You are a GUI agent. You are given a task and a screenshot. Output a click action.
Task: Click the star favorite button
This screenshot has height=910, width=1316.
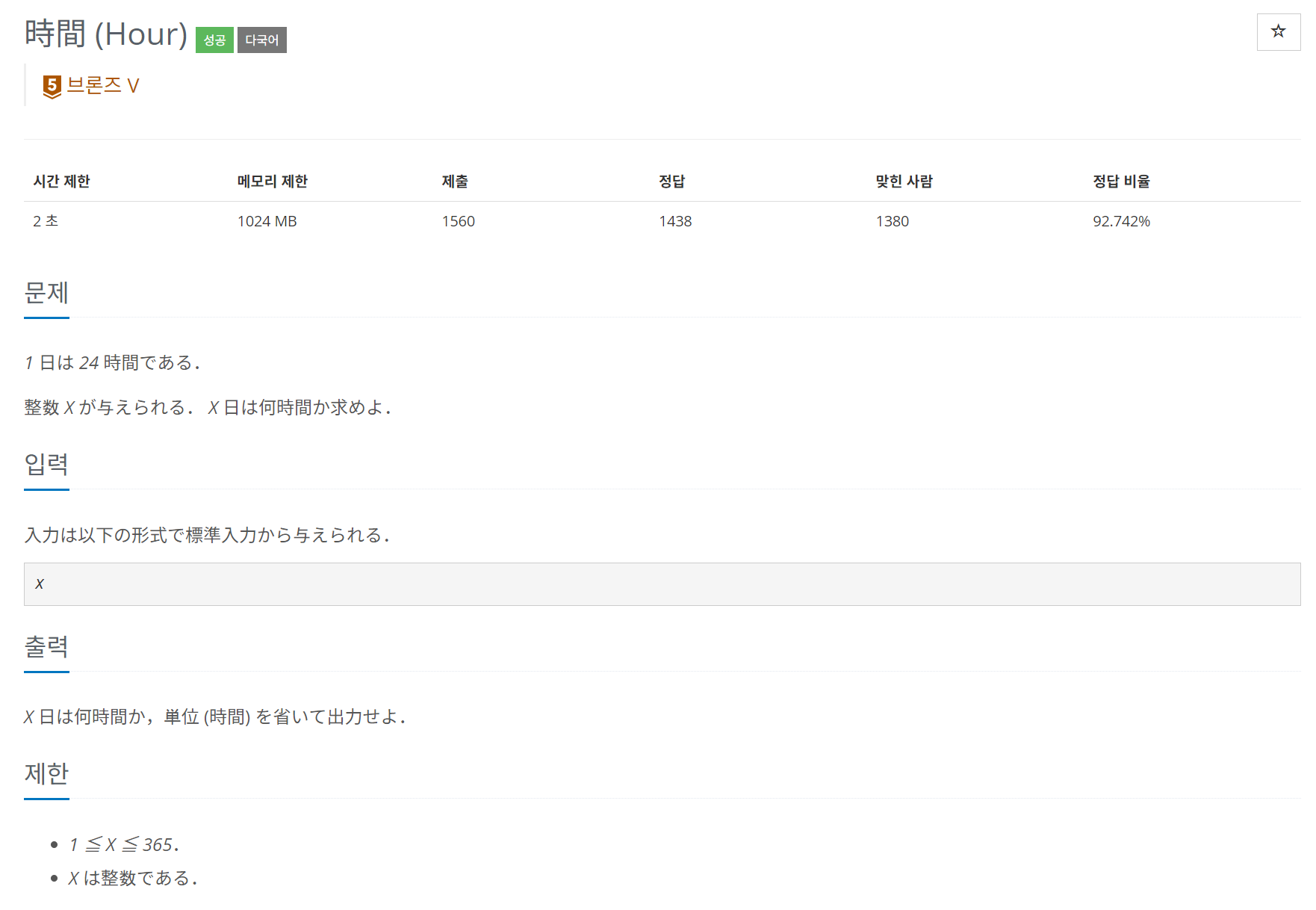pos(1278,32)
